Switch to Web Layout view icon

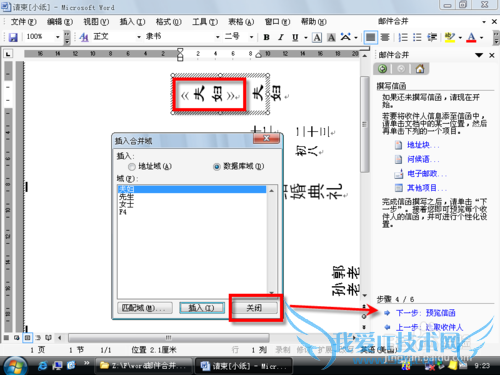coord(17,338)
